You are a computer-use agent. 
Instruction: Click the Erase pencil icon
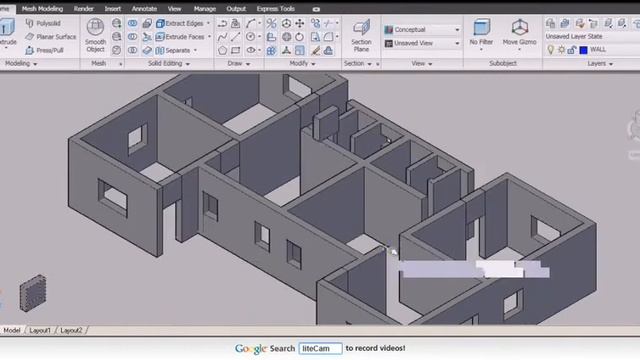click(315, 50)
